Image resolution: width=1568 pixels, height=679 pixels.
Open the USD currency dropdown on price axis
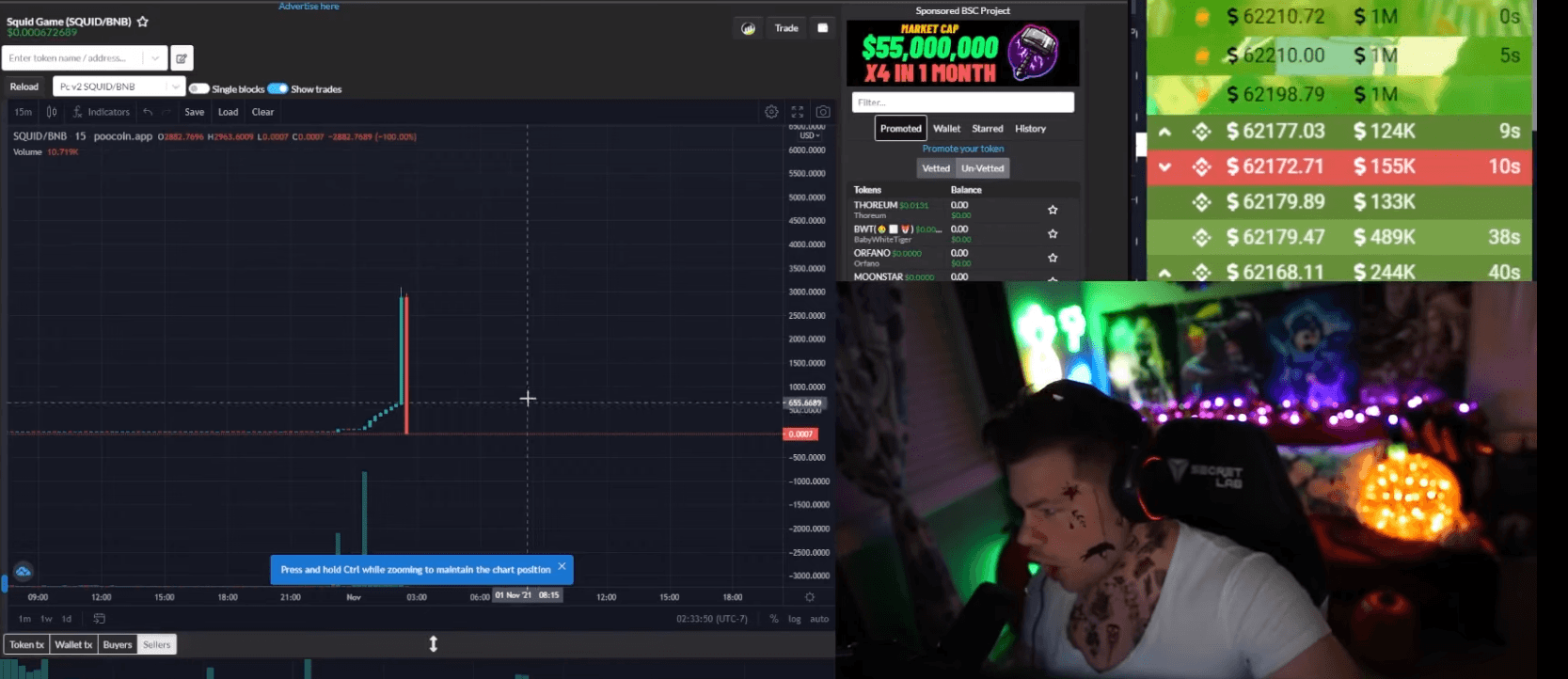[810, 135]
